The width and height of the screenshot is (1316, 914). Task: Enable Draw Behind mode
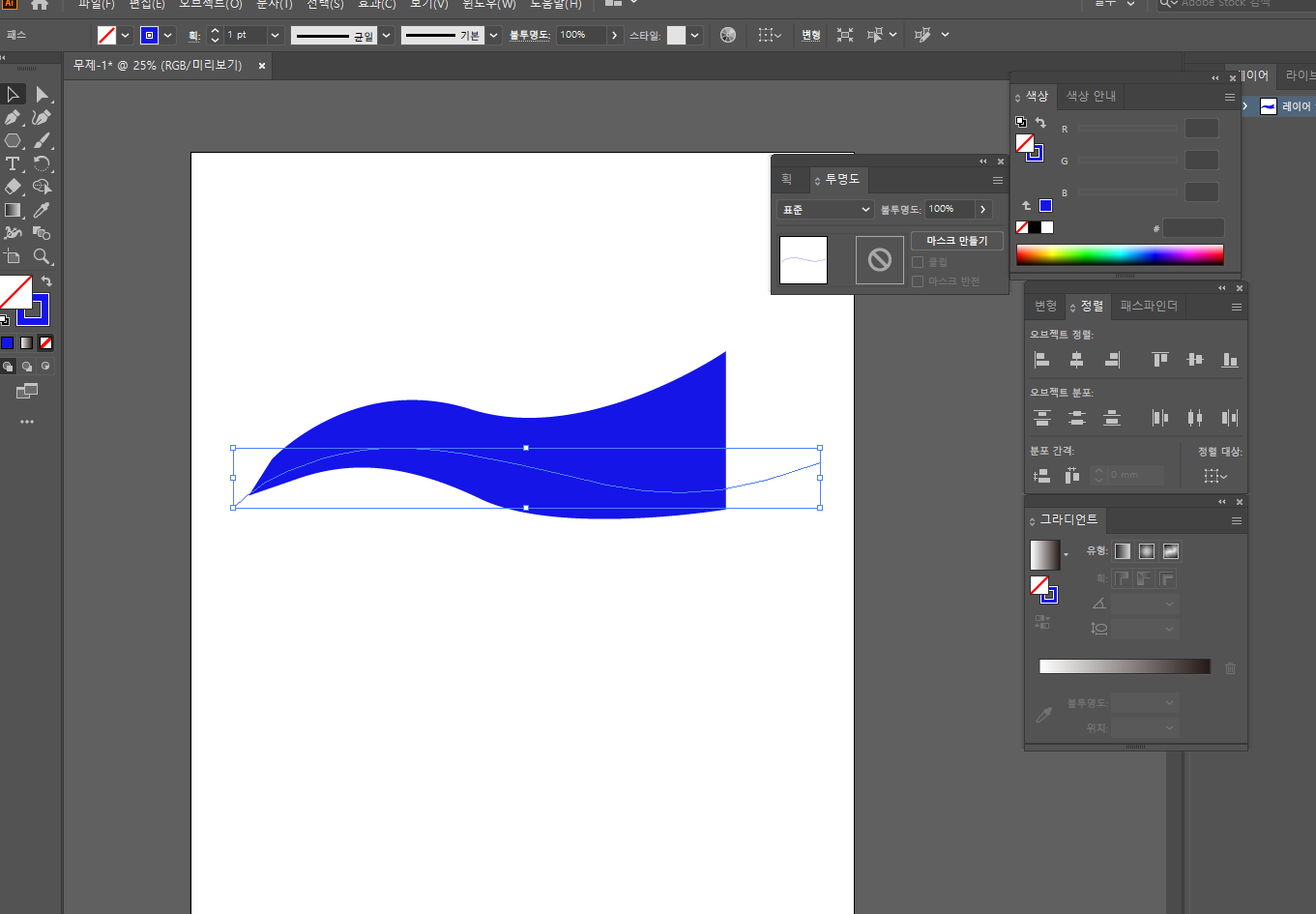[27, 367]
